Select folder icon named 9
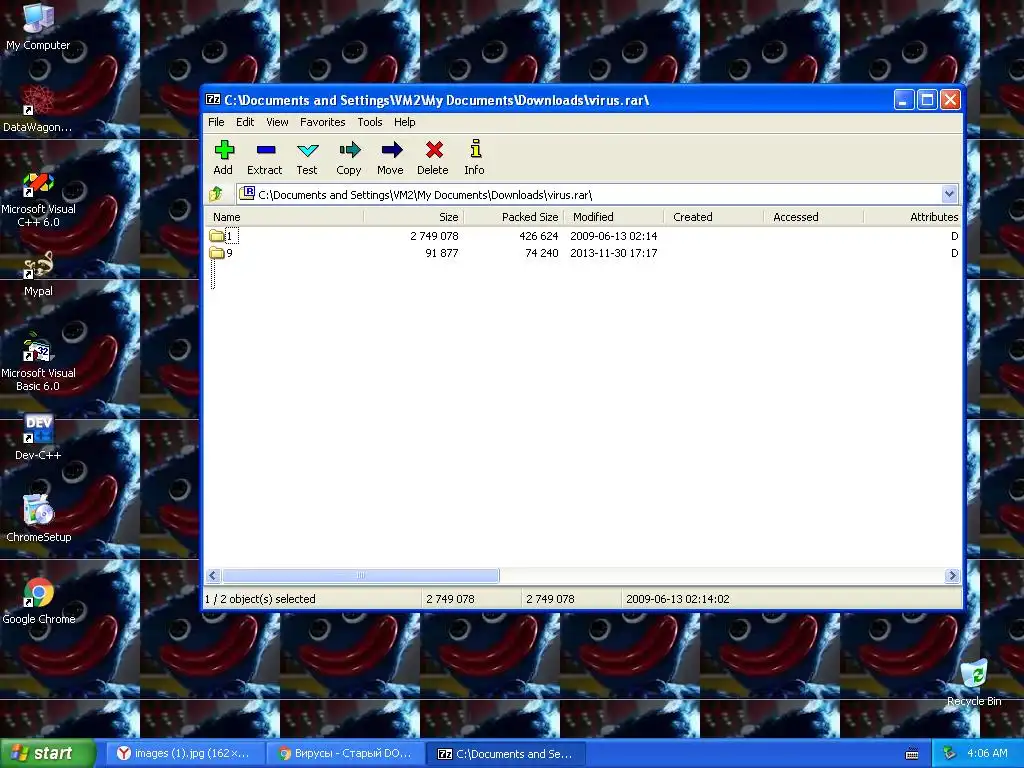1024x768 pixels. (x=216, y=253)
